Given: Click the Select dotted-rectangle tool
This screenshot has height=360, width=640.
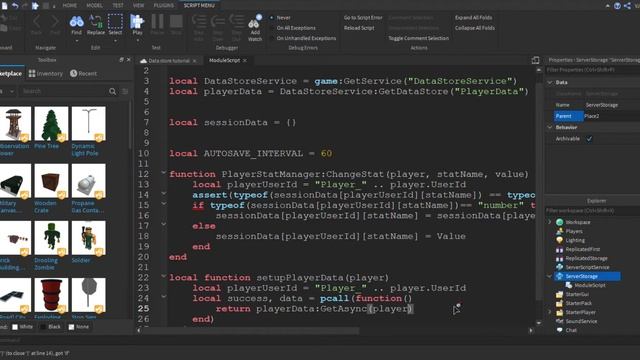Looking at the screenshot, I should 115,21.
